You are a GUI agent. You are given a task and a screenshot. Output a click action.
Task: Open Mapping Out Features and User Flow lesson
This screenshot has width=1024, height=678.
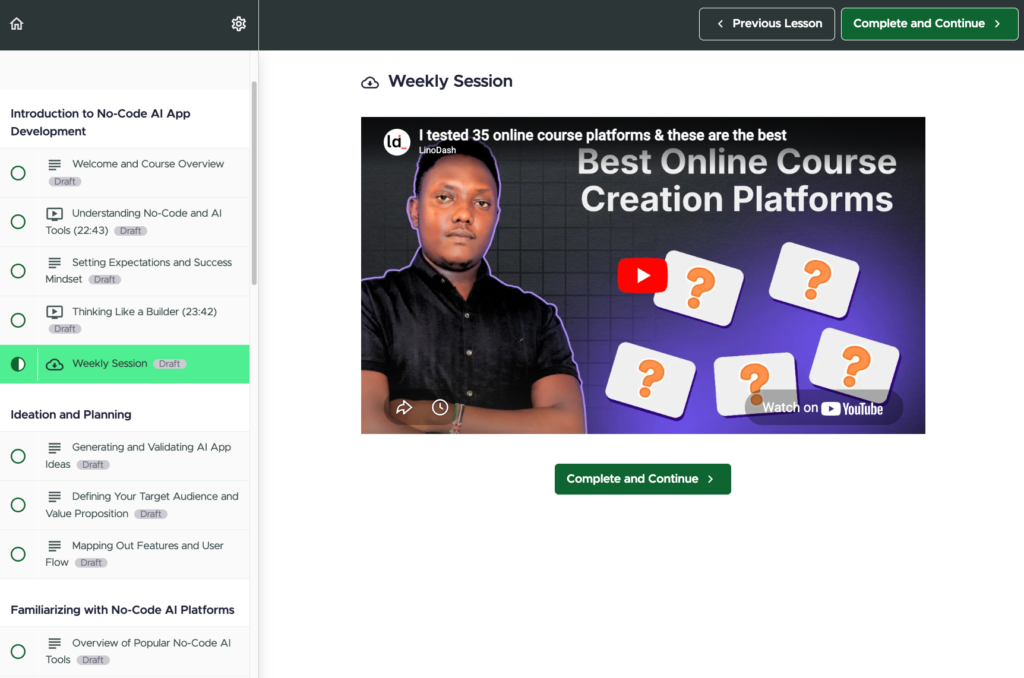pos(147,546)
